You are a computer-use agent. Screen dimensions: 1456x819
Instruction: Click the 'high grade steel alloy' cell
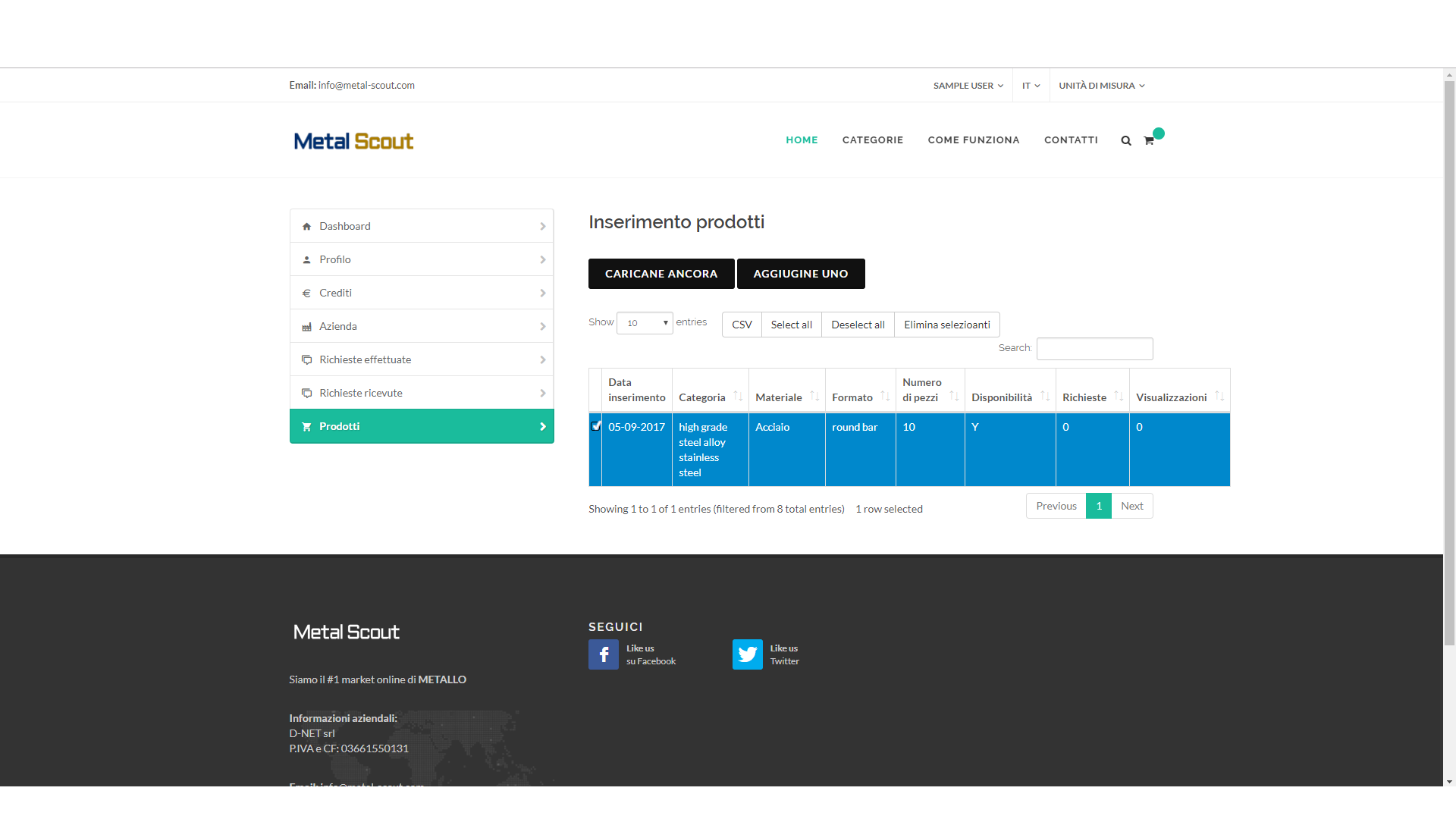[x=711, y=450]
